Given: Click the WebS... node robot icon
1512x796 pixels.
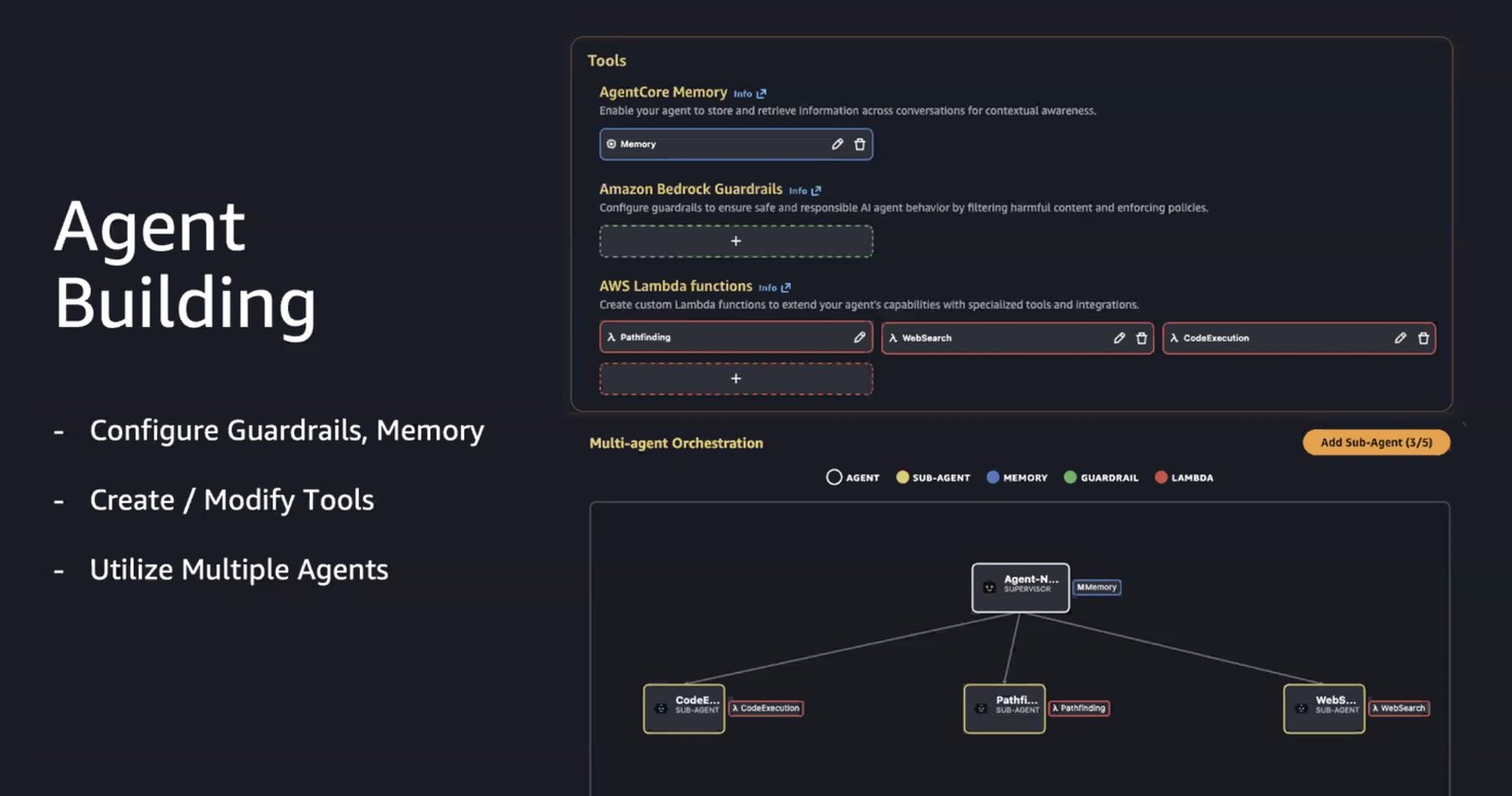Looking at the screenshot, I should point(1301,709).
